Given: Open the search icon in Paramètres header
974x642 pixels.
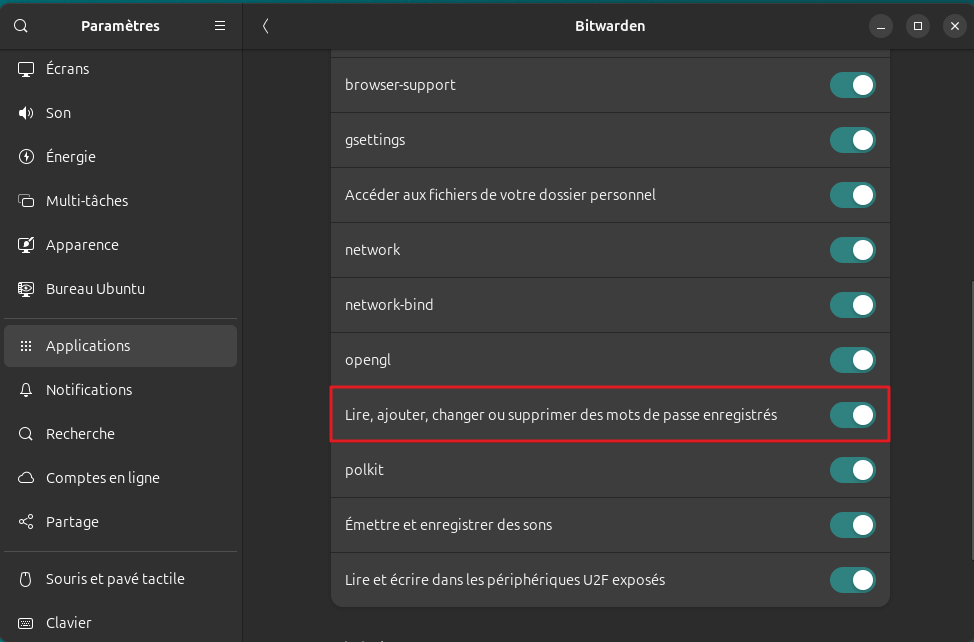Looking at the screenshot, I should point(21,26).
